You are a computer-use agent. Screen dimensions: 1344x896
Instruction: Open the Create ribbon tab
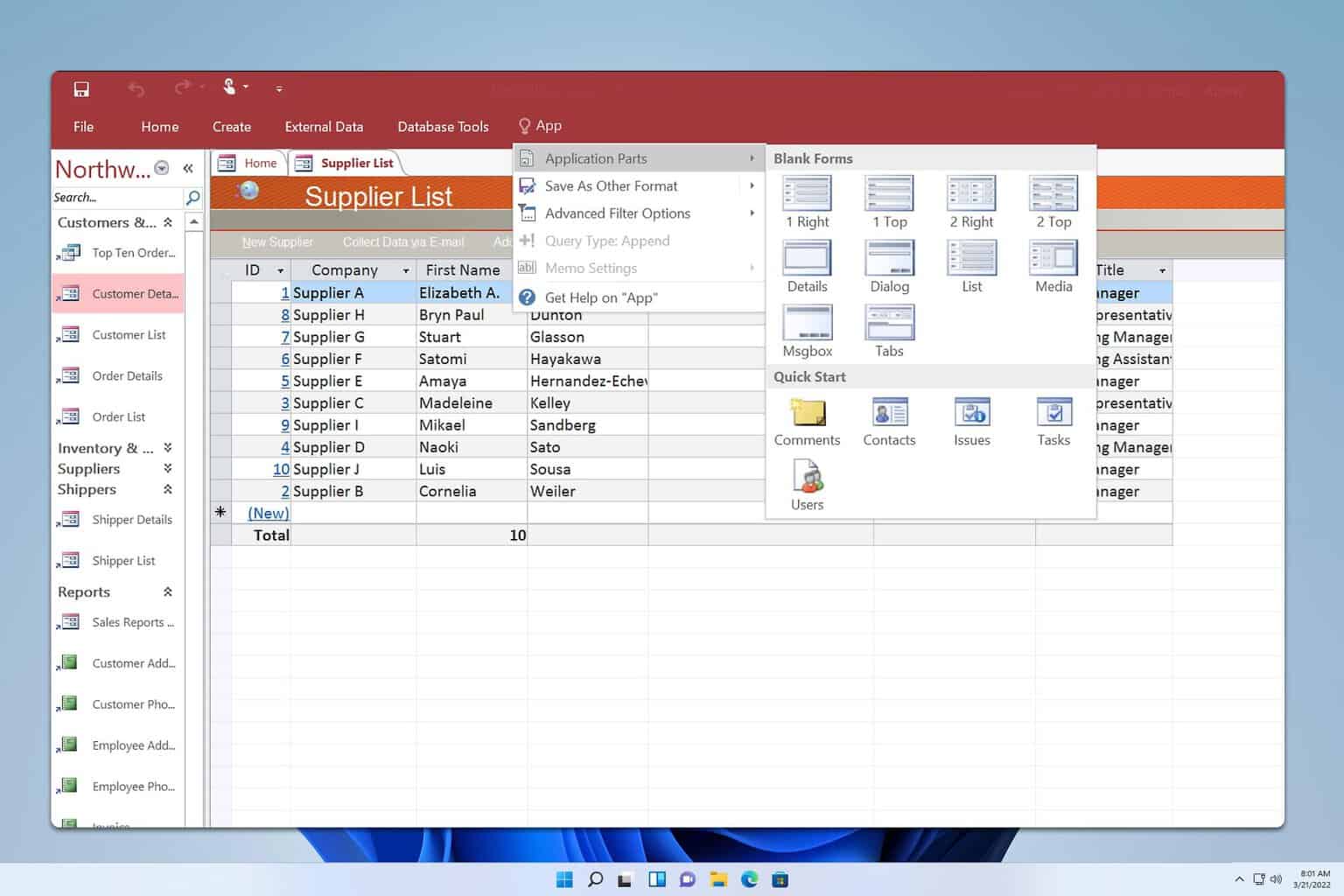click(232, 127)
